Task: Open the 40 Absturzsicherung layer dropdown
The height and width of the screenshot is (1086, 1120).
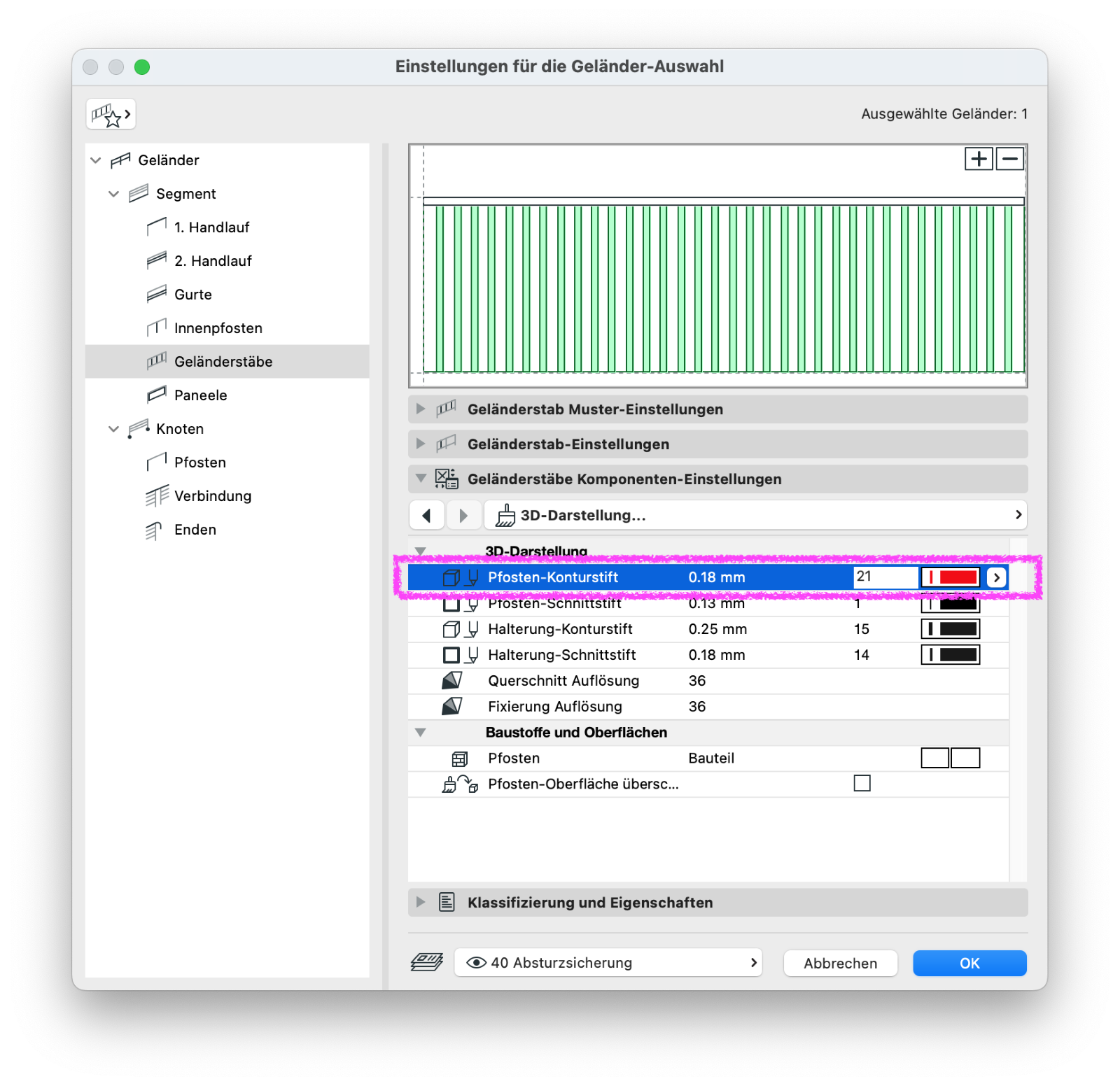Action: coord(608,963)
